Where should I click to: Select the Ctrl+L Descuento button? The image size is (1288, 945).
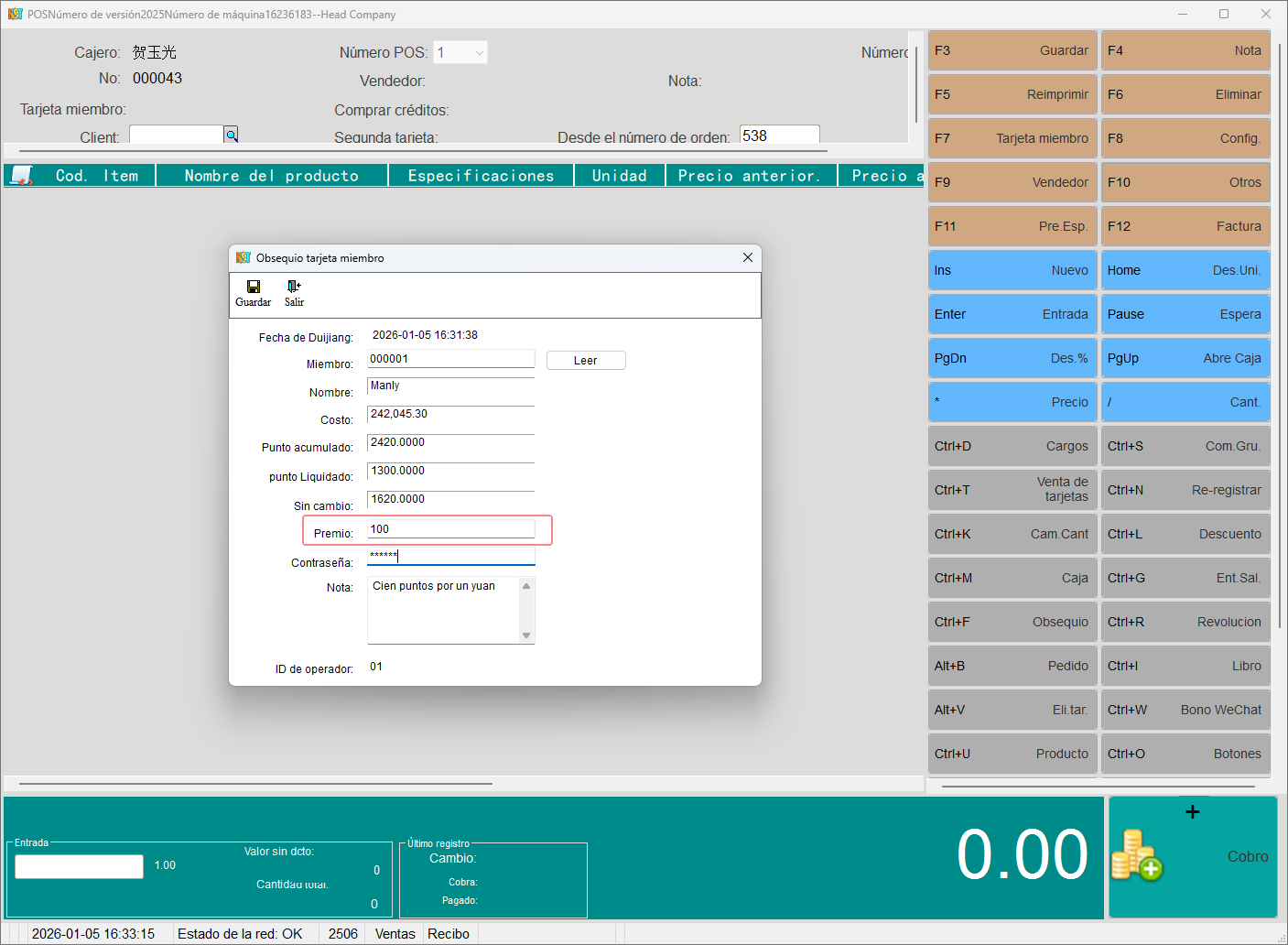click(1185, 534)
